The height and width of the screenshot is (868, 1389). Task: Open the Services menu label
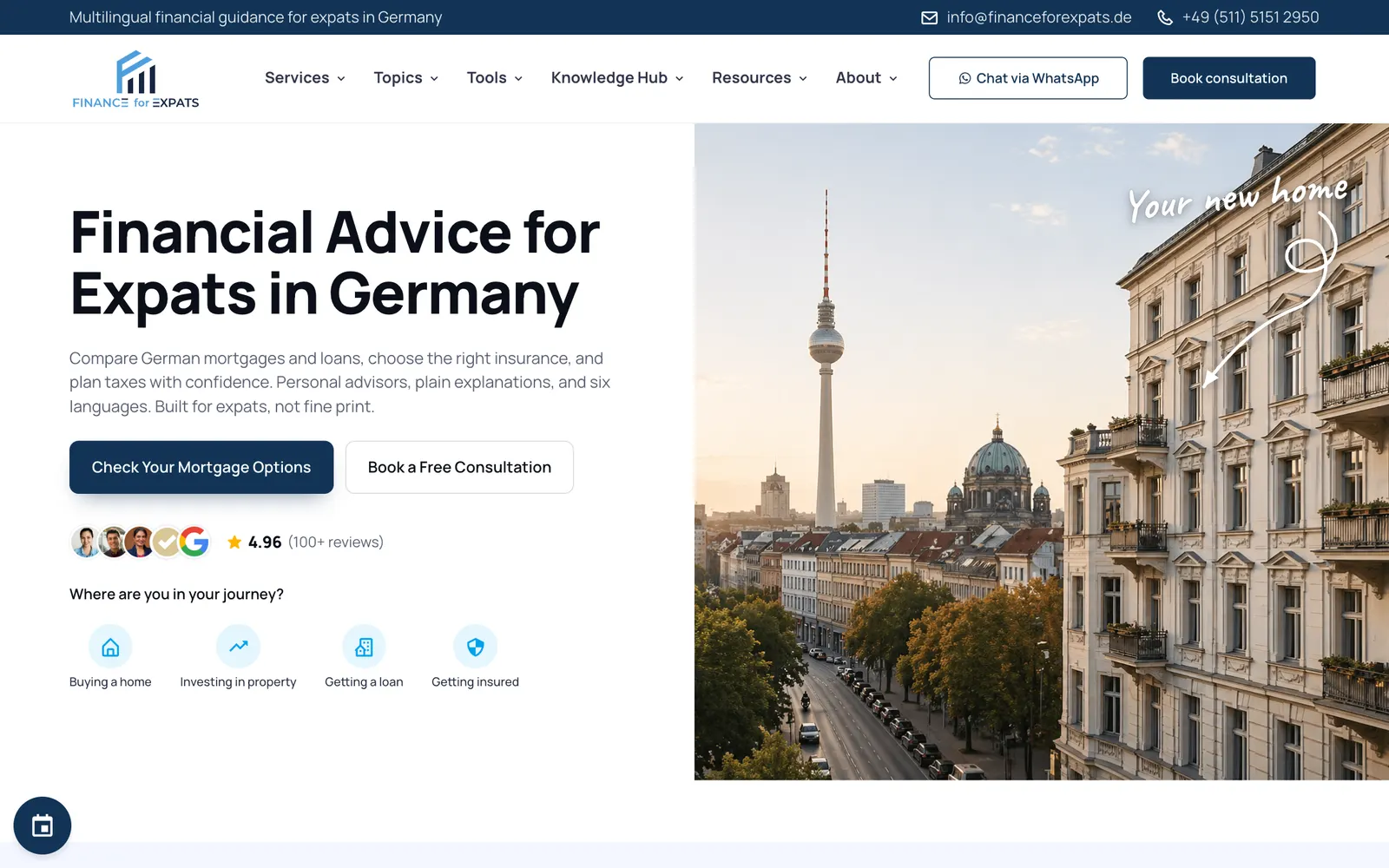297,78
